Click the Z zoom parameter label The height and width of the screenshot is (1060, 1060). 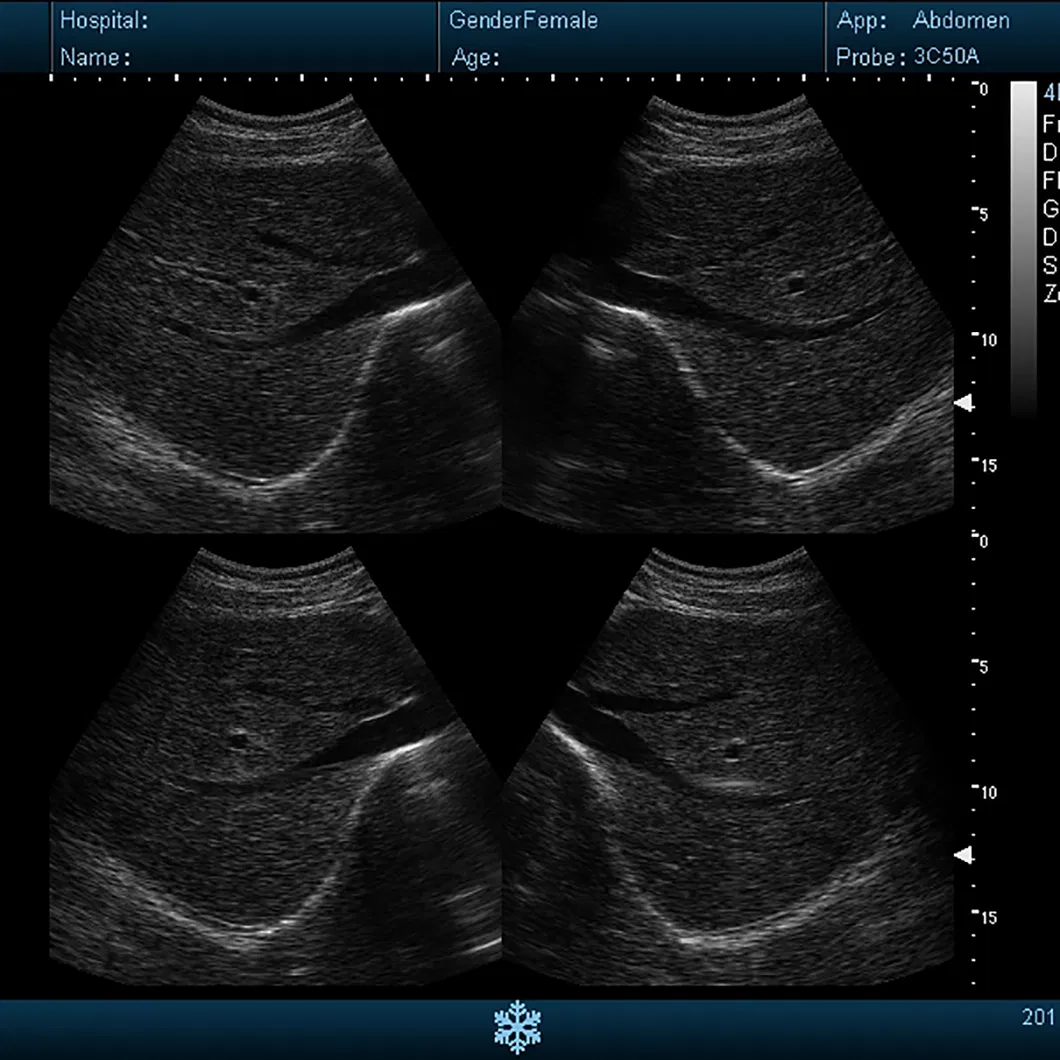click(1050, 293)
